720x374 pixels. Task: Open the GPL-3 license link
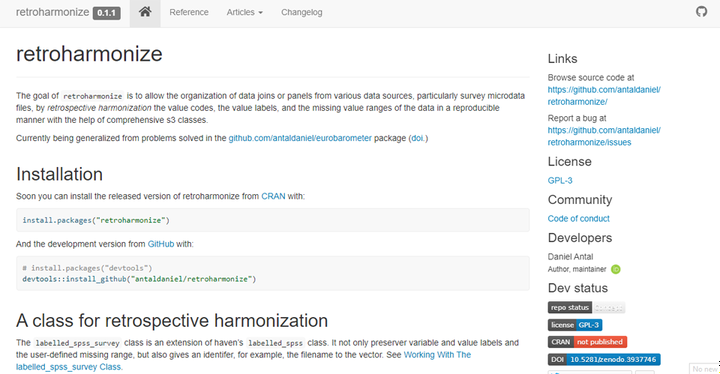click(560, 181)
